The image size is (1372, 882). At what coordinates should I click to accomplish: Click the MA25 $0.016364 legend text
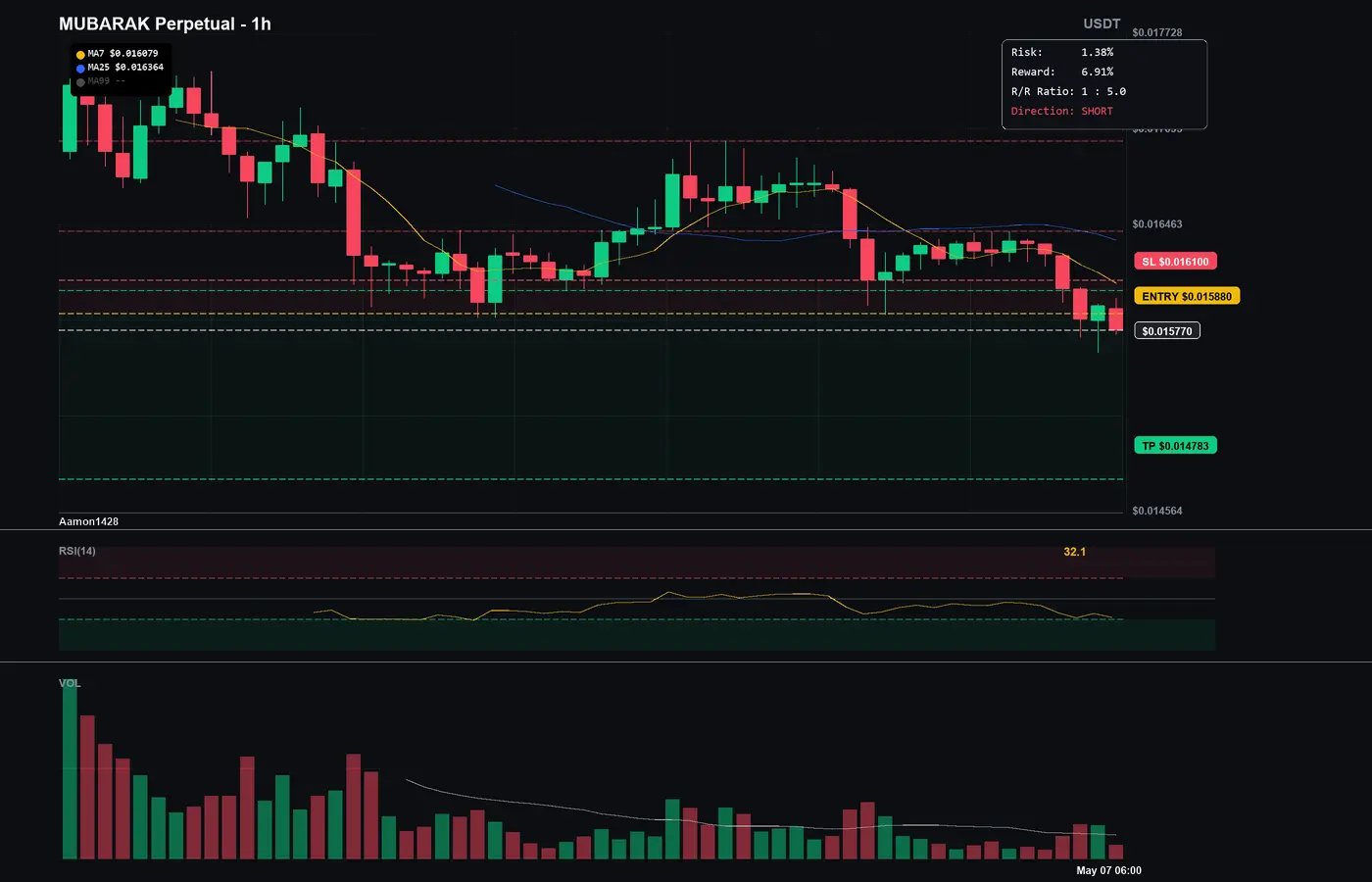pos(125,68)
